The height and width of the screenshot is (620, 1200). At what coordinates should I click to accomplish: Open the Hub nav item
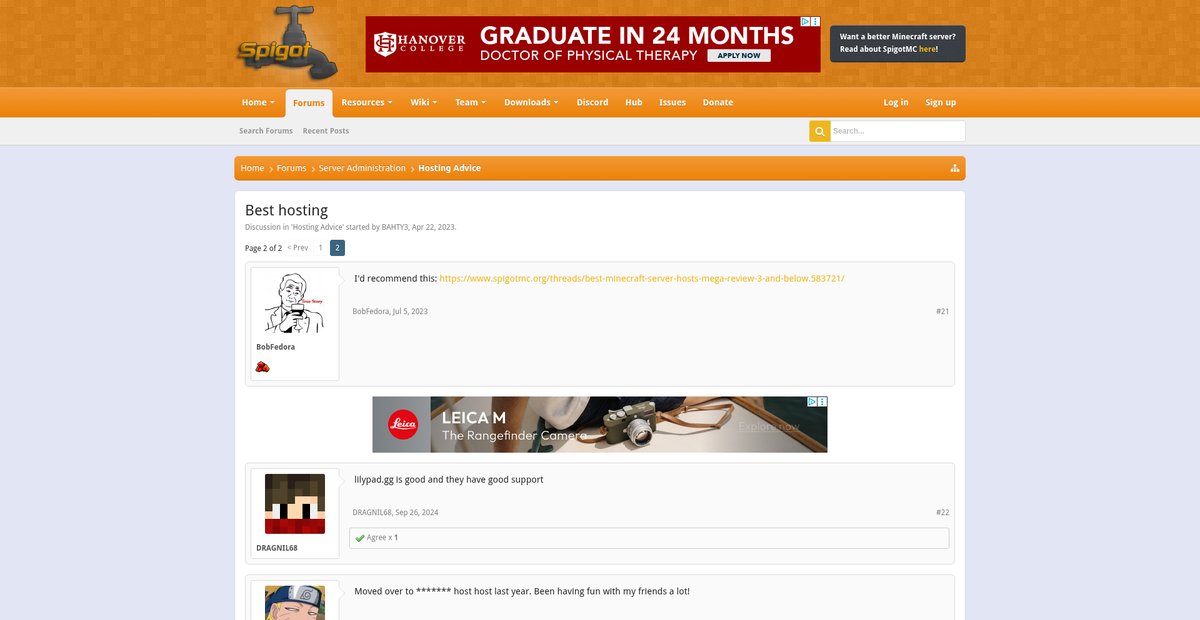634,102
